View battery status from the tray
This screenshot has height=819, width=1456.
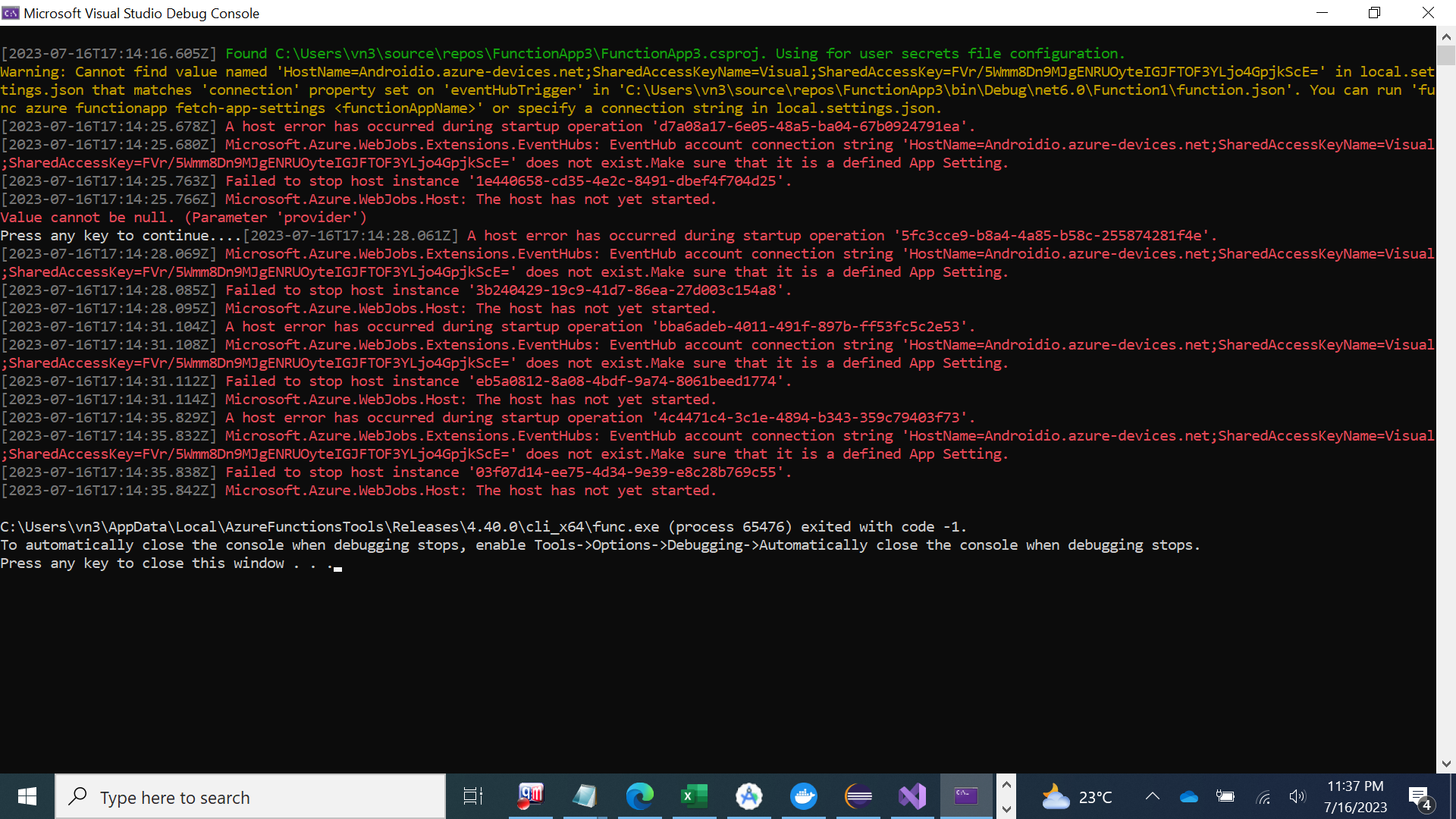1225,796
